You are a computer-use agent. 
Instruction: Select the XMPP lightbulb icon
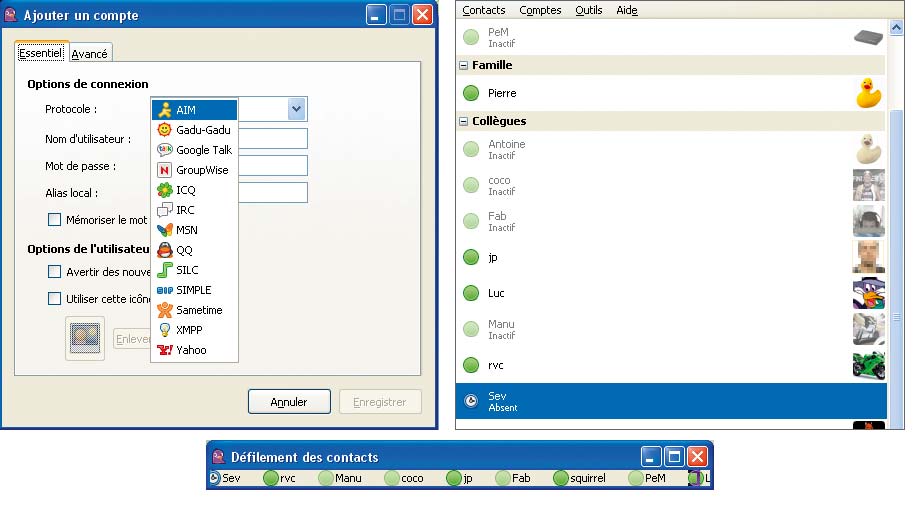pos(165,330)
